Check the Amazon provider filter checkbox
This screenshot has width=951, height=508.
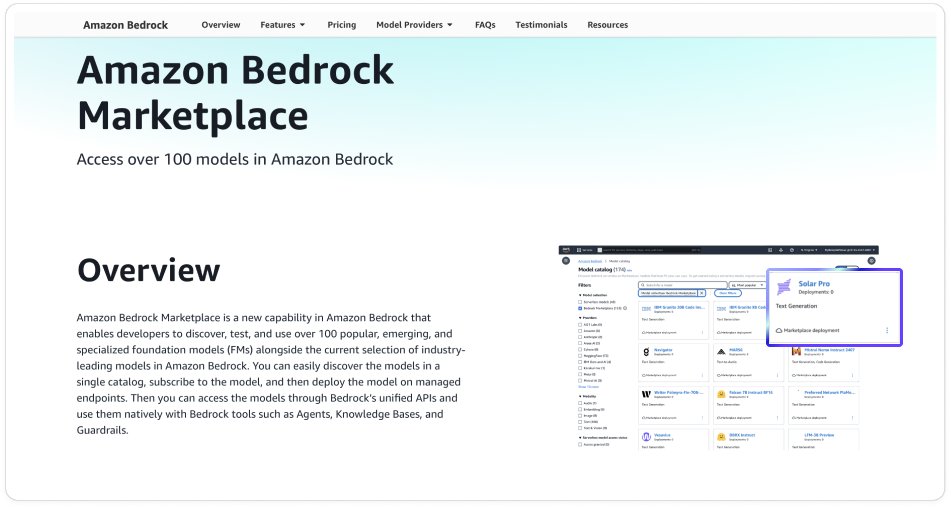pos(581,331)
